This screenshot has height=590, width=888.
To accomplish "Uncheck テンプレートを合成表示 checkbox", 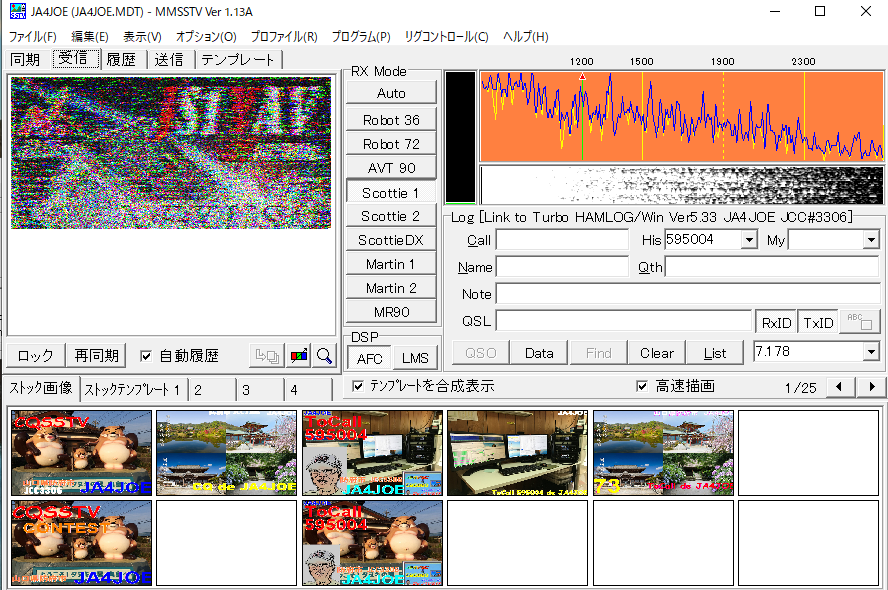I will 358,386.
